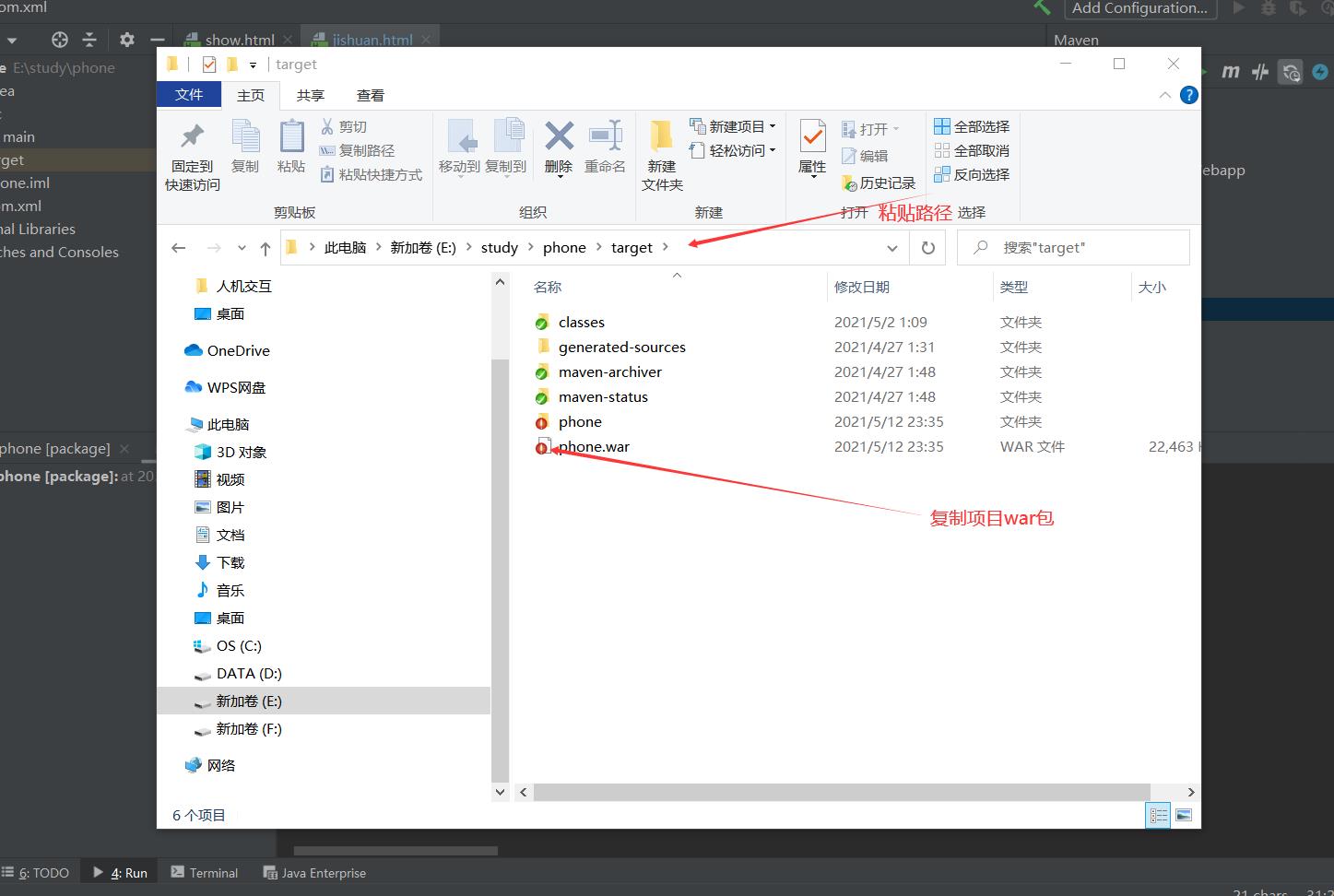Image resolution: width=1334 pixels, height=896 pixels.
Task: Click the search "target" input field
Action: (1073, 248)
